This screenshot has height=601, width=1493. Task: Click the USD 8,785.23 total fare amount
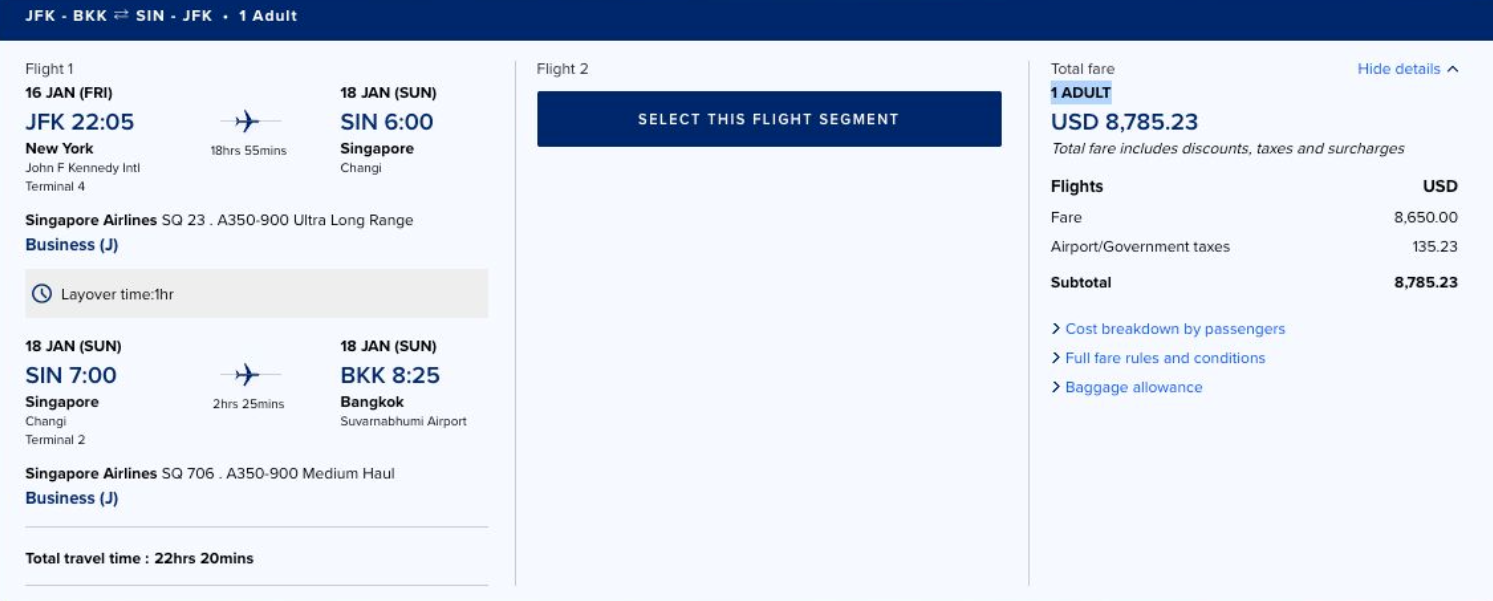click(1124, 122)
